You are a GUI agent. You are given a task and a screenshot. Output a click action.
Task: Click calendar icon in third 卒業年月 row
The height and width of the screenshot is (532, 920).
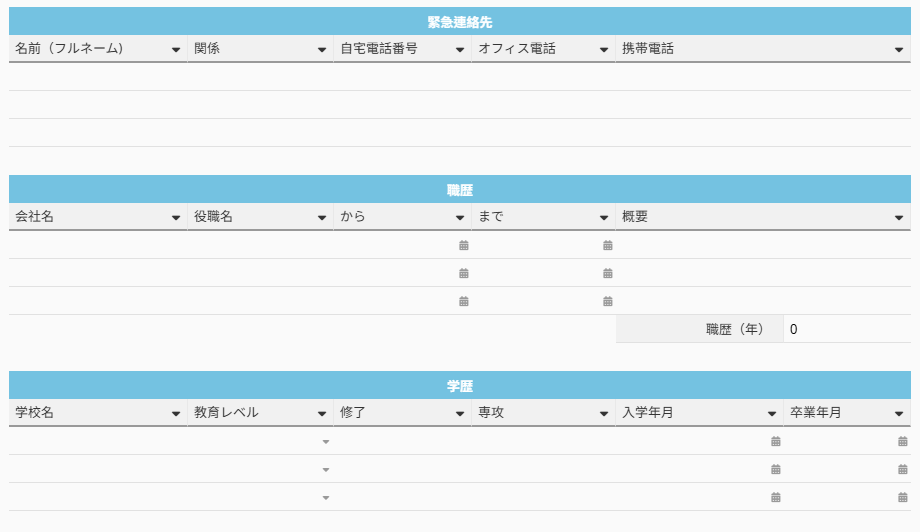[x=903, y=497]
